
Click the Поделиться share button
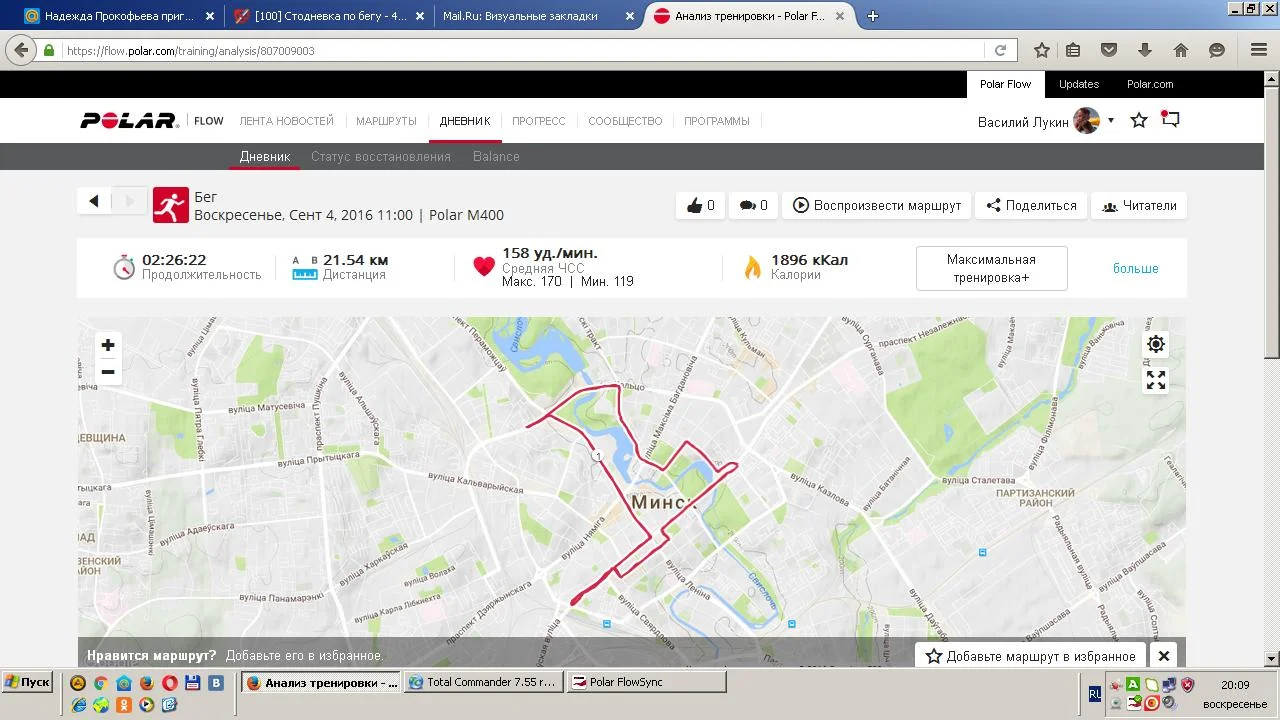coord(1031,205)
